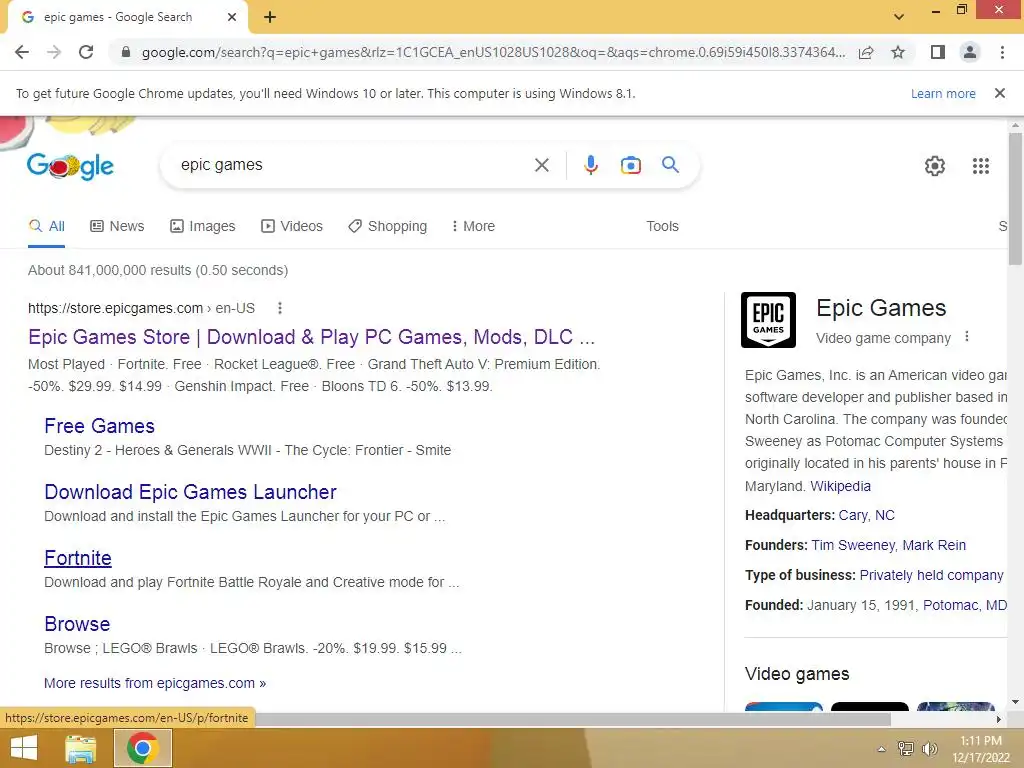
Task: Open Learn more about Chrome updates
Action: pos(943,93)
